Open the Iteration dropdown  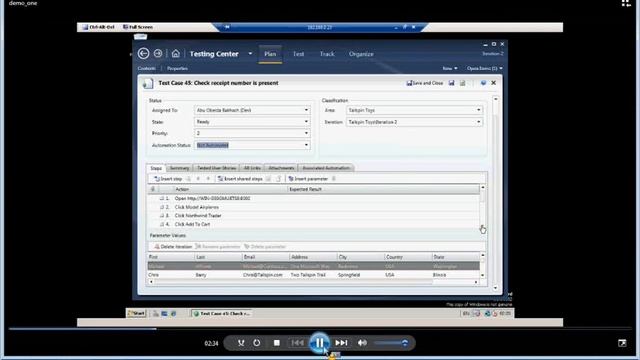478,122
